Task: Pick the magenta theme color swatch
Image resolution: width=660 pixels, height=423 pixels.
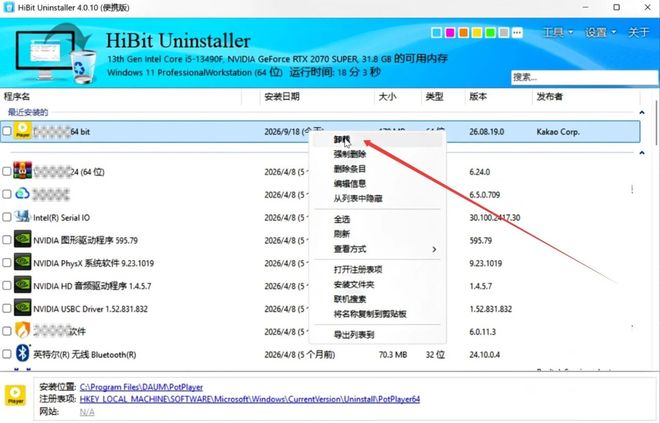Action: coord(450,32)
